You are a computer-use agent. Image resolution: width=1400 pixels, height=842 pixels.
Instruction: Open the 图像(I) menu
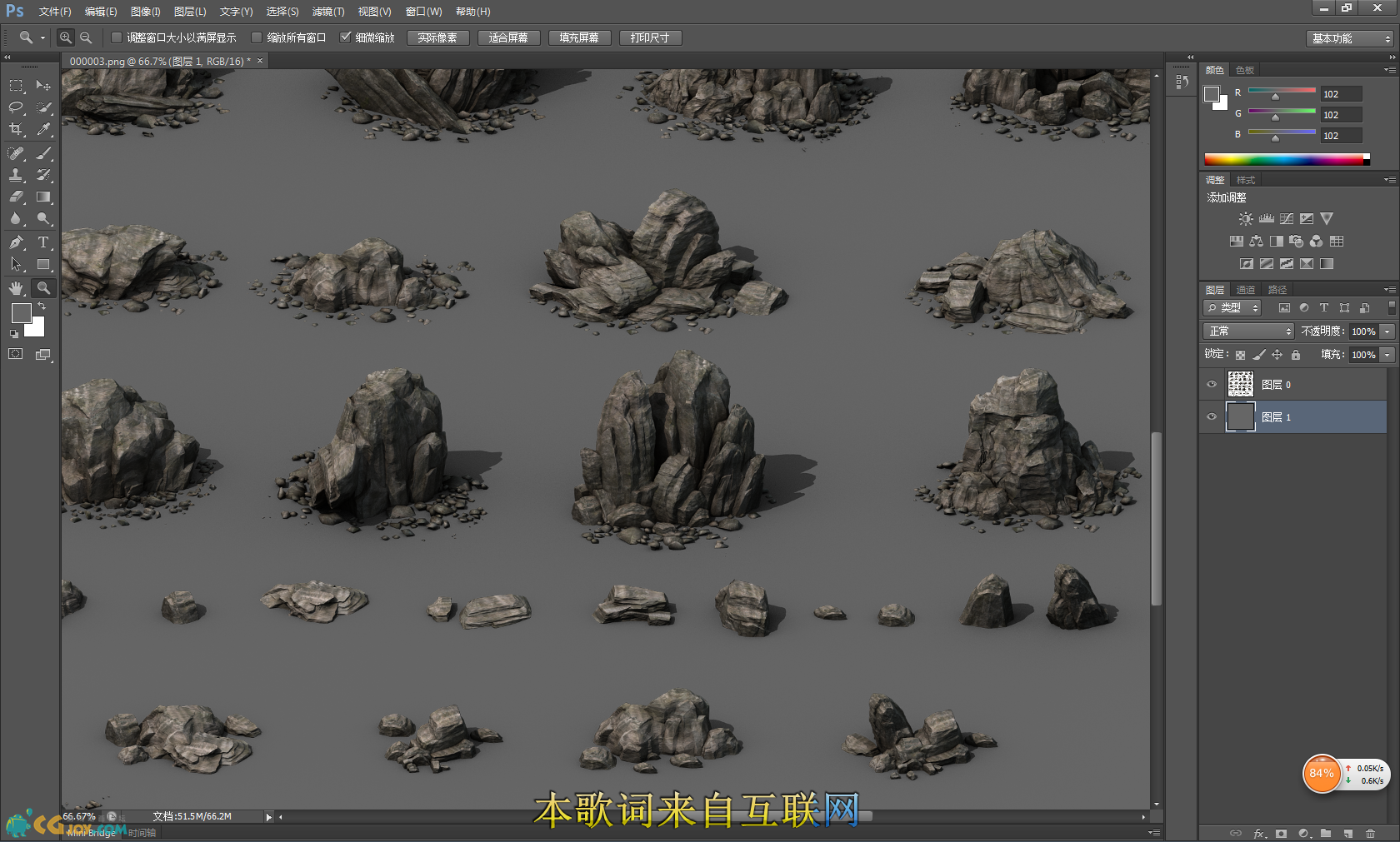pos(146,12)
